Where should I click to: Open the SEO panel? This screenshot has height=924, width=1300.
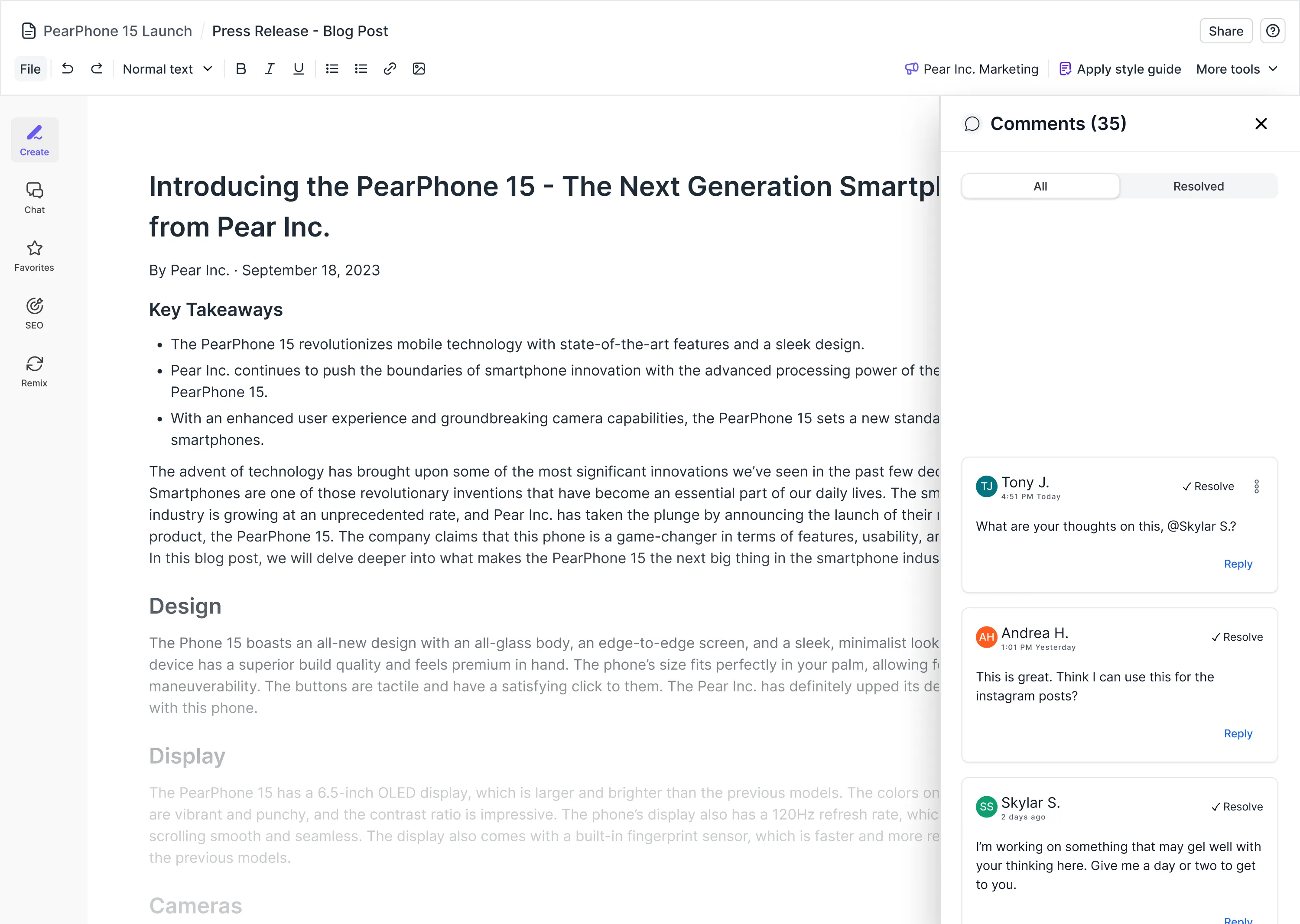(34, 313)
